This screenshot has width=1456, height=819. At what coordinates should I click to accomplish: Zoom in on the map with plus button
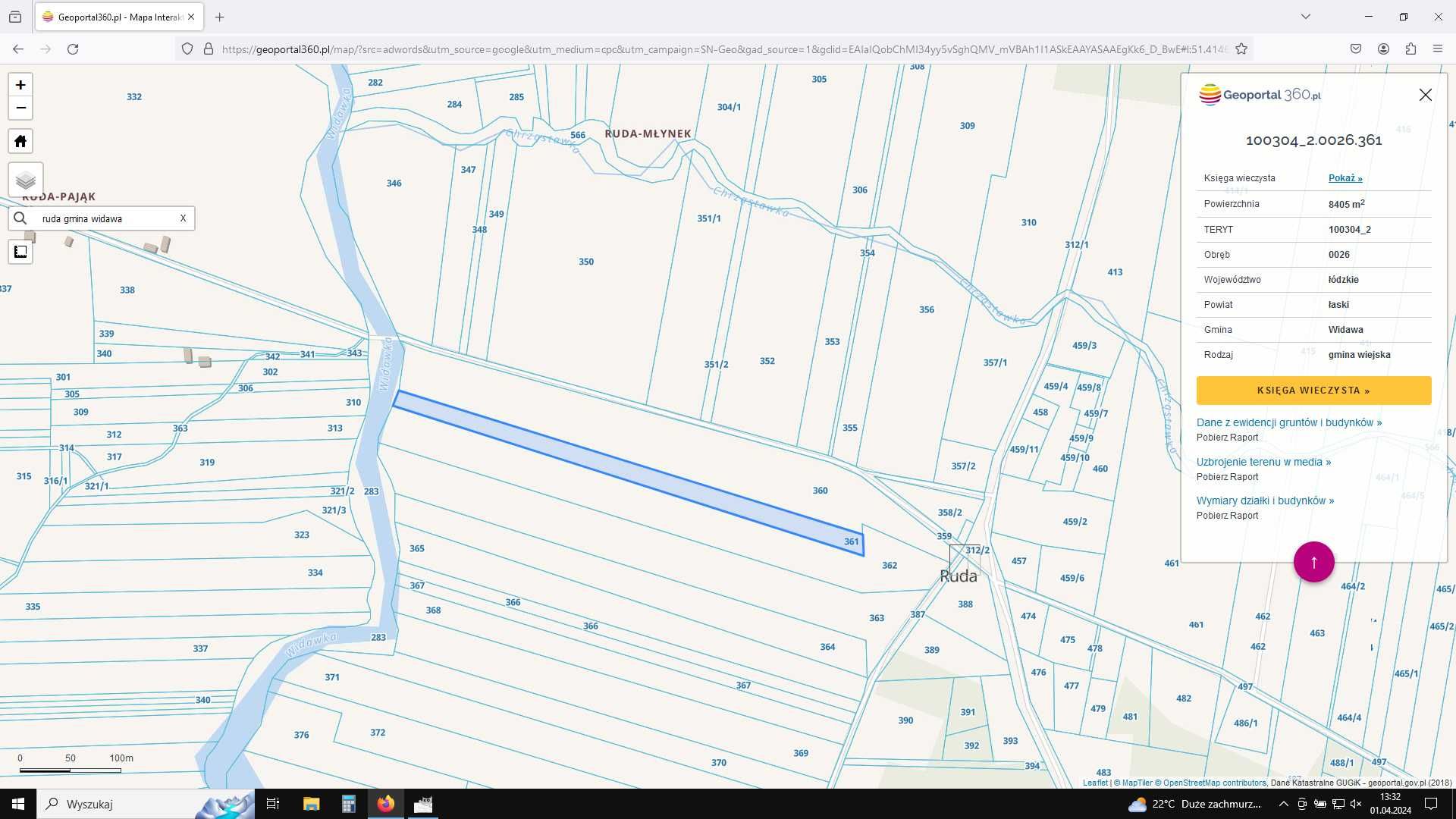coord(20,85)
